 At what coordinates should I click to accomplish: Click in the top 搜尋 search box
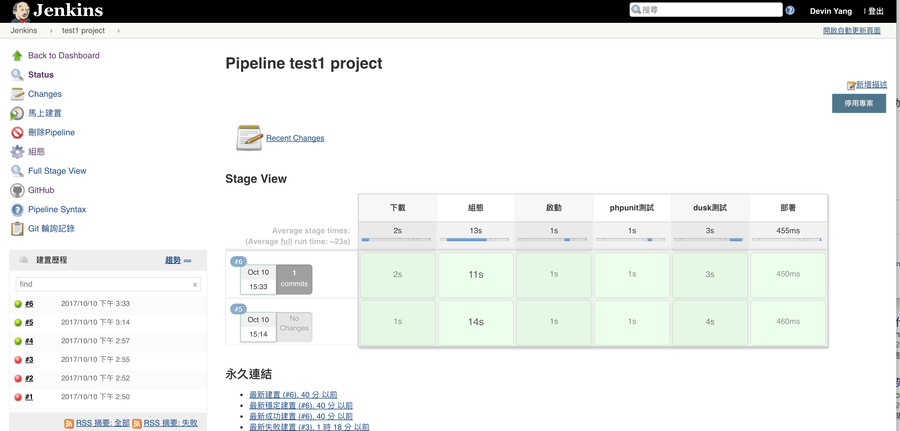click(706, 10)
